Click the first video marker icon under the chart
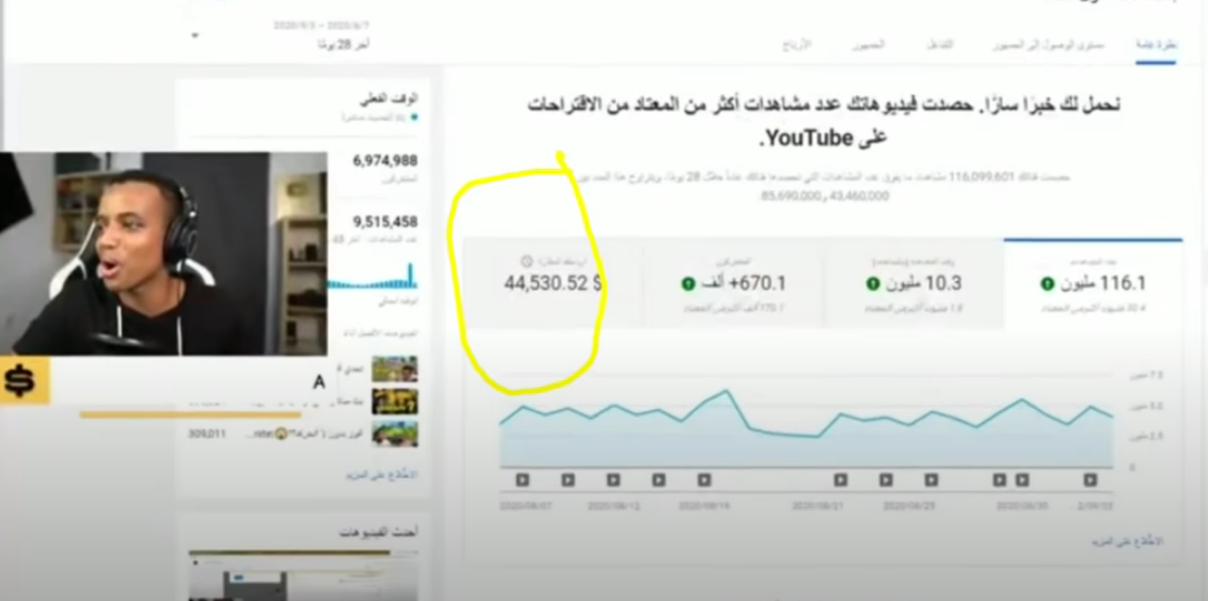This screenshot has width=1208, height=601. [x=522, y=480]
